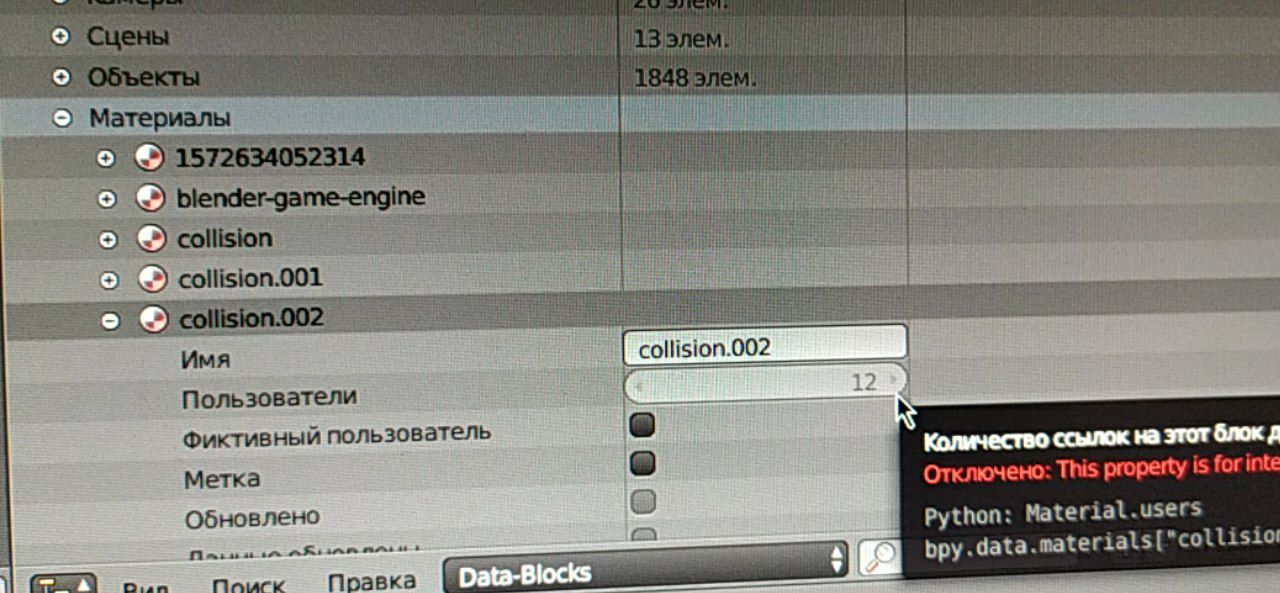The width and height of the screenshot is (1280, 593).
Task: Click the Имя field containing collision.002
Action: 765,346
